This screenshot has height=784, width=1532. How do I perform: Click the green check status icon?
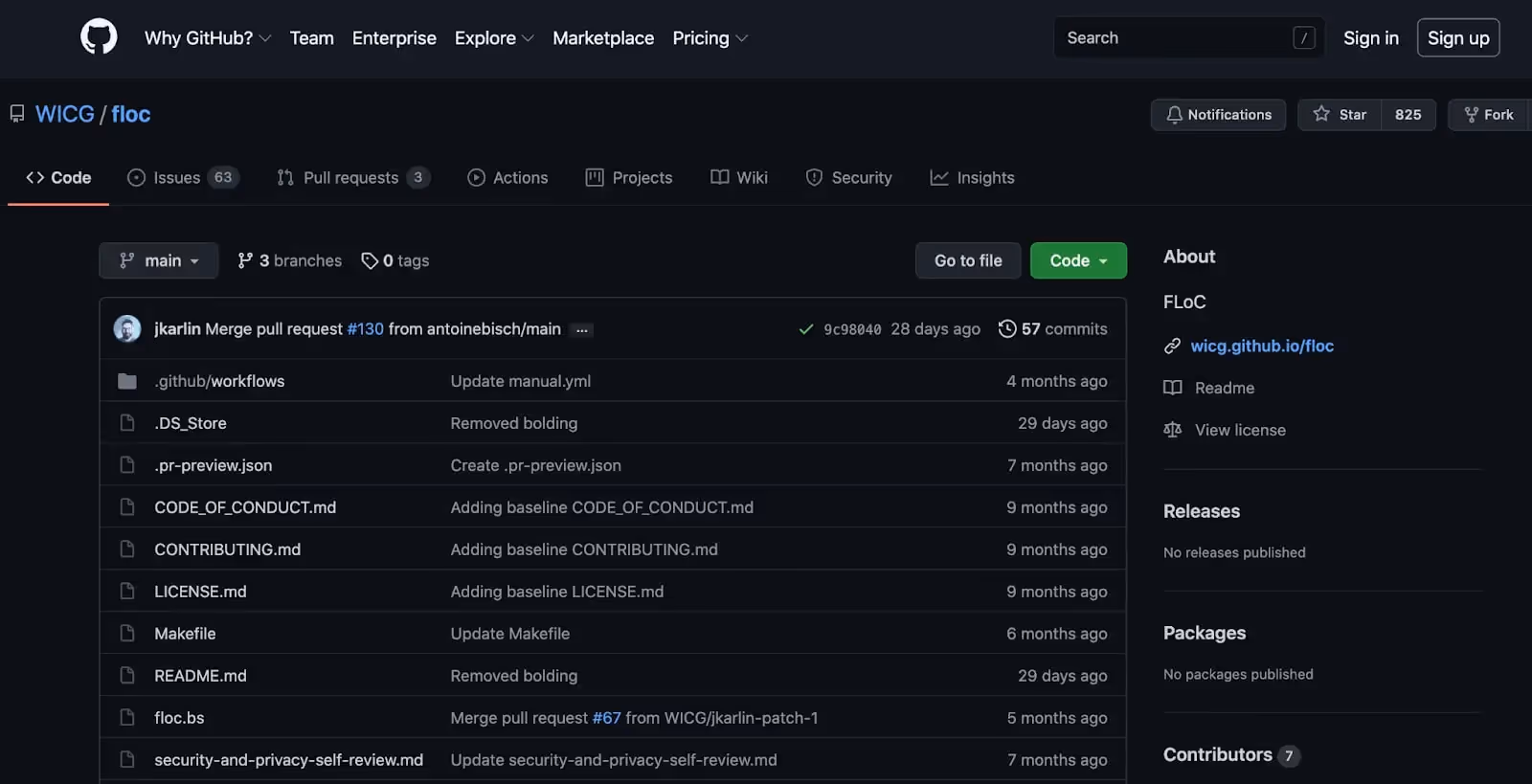click(806, 328)
